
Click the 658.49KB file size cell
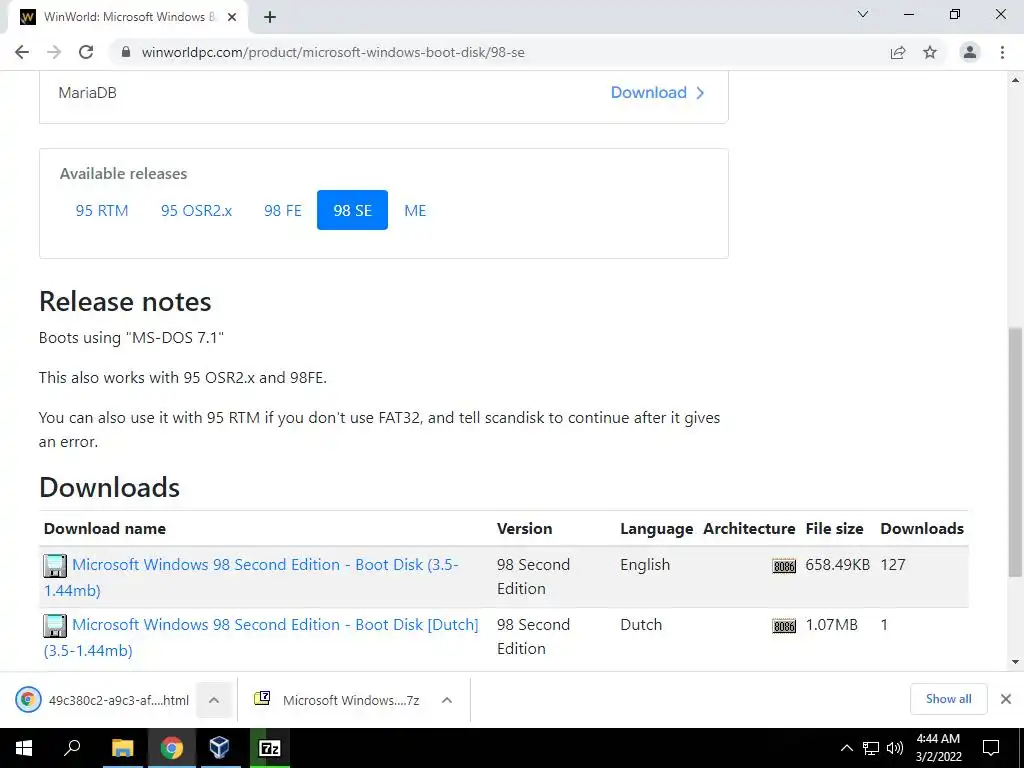point(837,565)
